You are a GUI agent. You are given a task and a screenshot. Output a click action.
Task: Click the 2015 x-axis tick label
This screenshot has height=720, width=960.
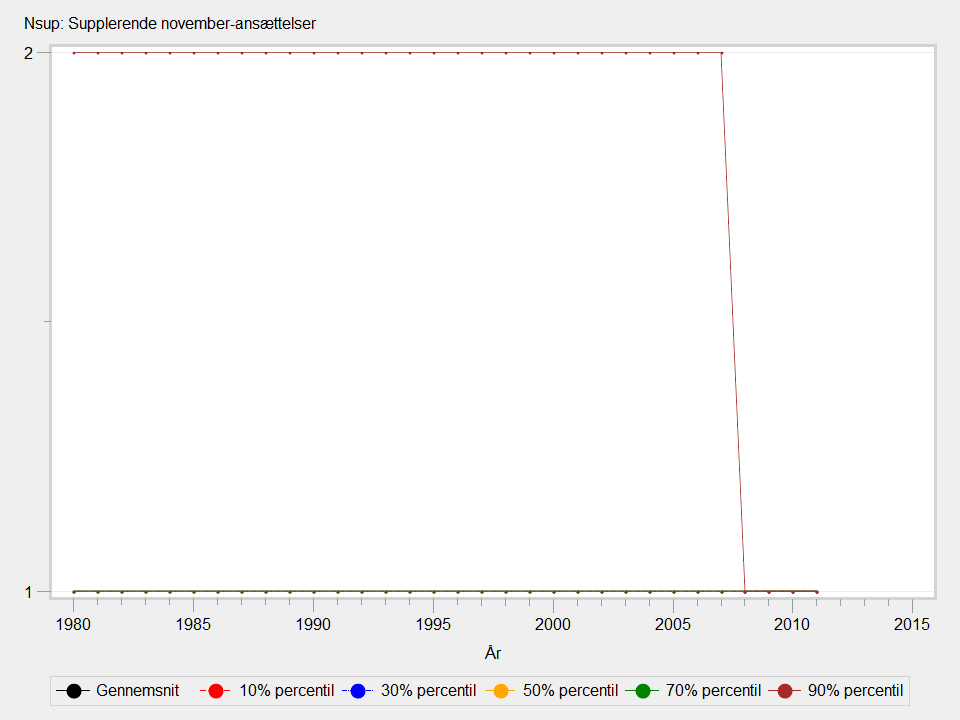tap(912, 625)
